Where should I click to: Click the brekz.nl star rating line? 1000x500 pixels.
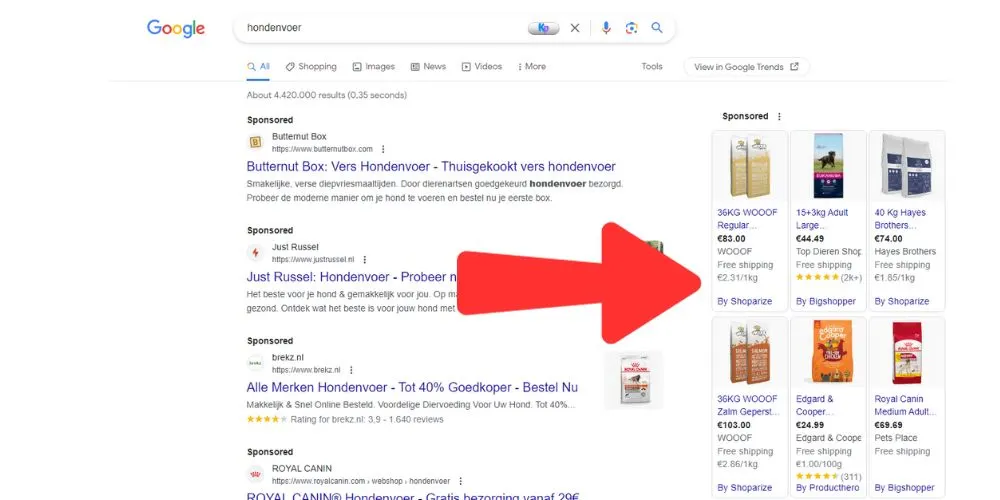tap(345, 419)
